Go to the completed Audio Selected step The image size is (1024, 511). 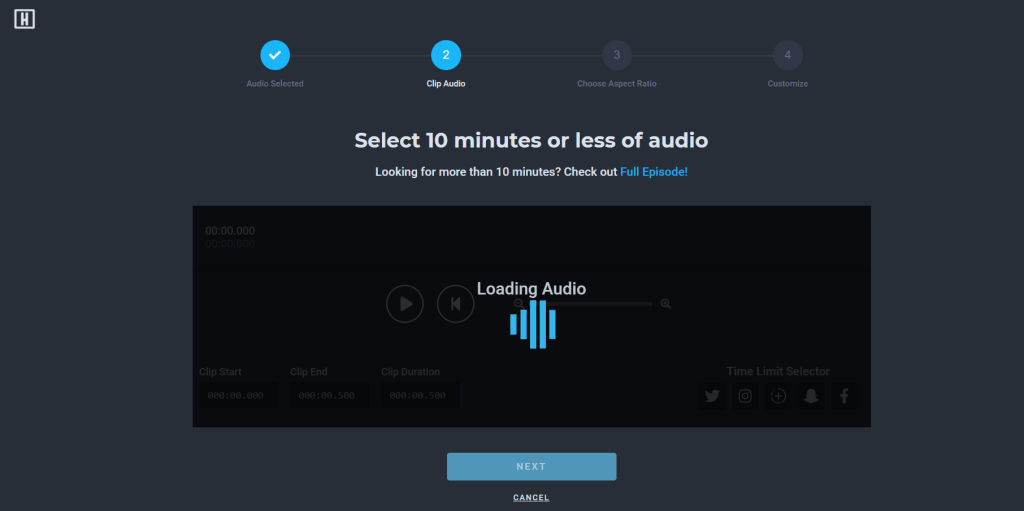point(275,55)
